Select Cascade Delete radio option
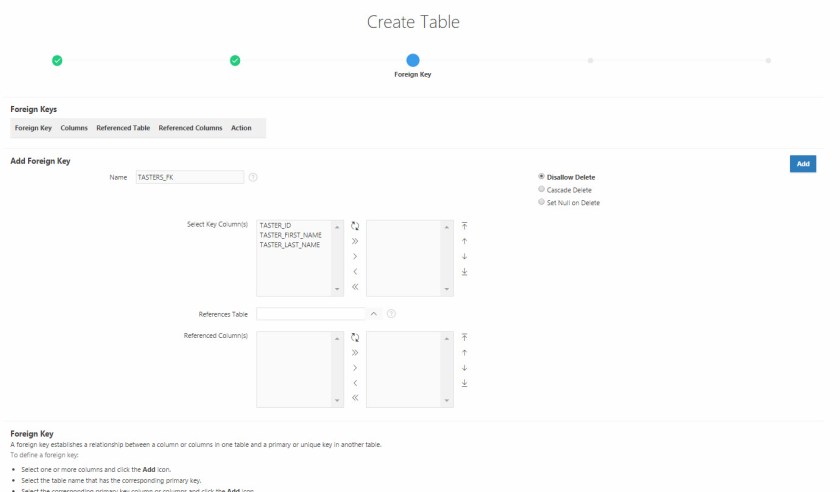The width and height of the screenshot is (840, 492). point(542,189)
